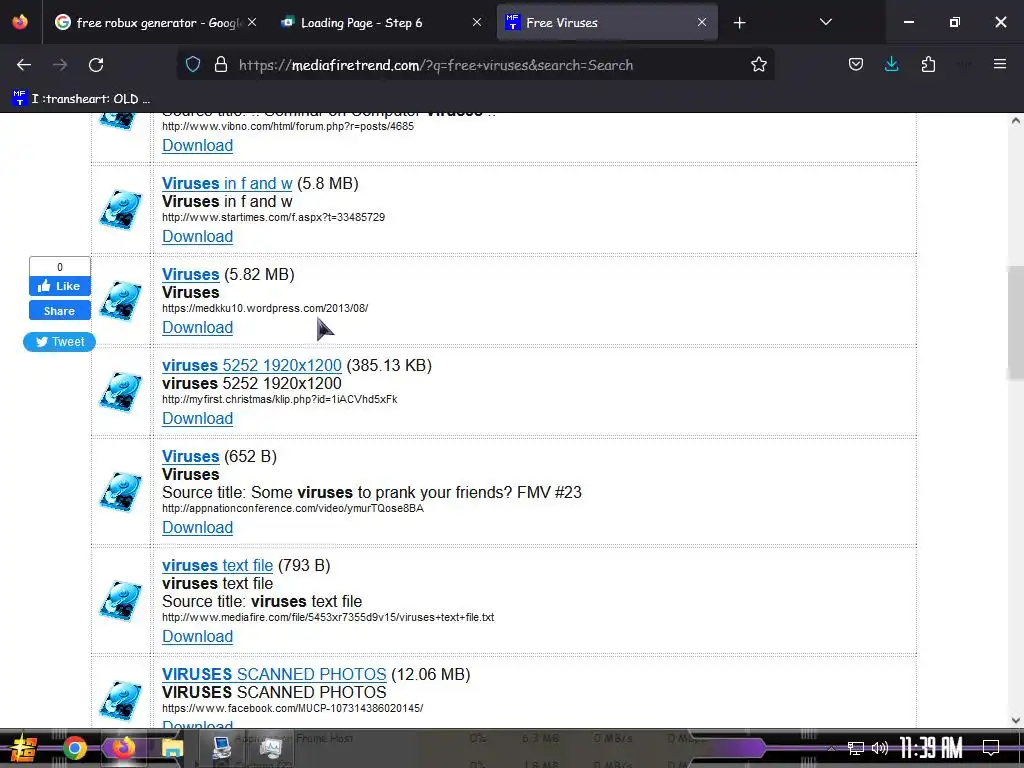
Task: Download the viruses text file
Action: click(197, 636)
